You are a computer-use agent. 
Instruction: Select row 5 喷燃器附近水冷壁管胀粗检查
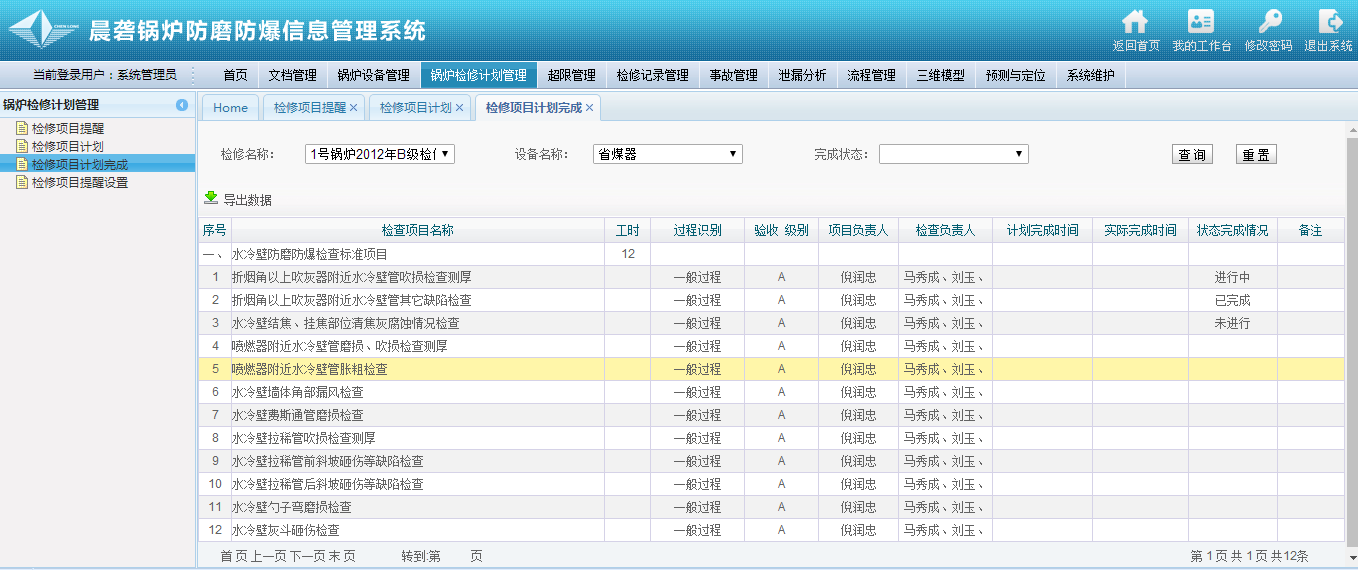coord(310,369)
